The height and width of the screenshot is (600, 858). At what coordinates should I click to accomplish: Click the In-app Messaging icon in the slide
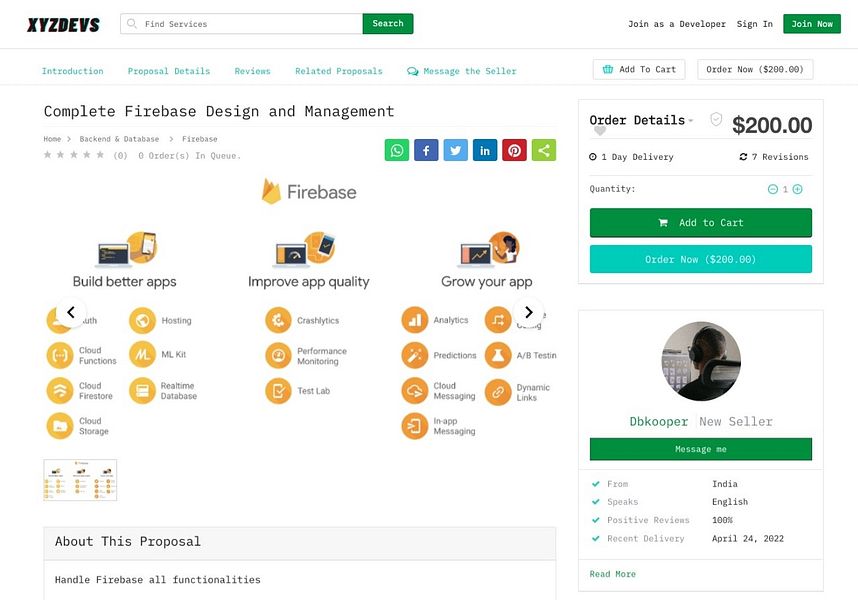coord(415,426)
